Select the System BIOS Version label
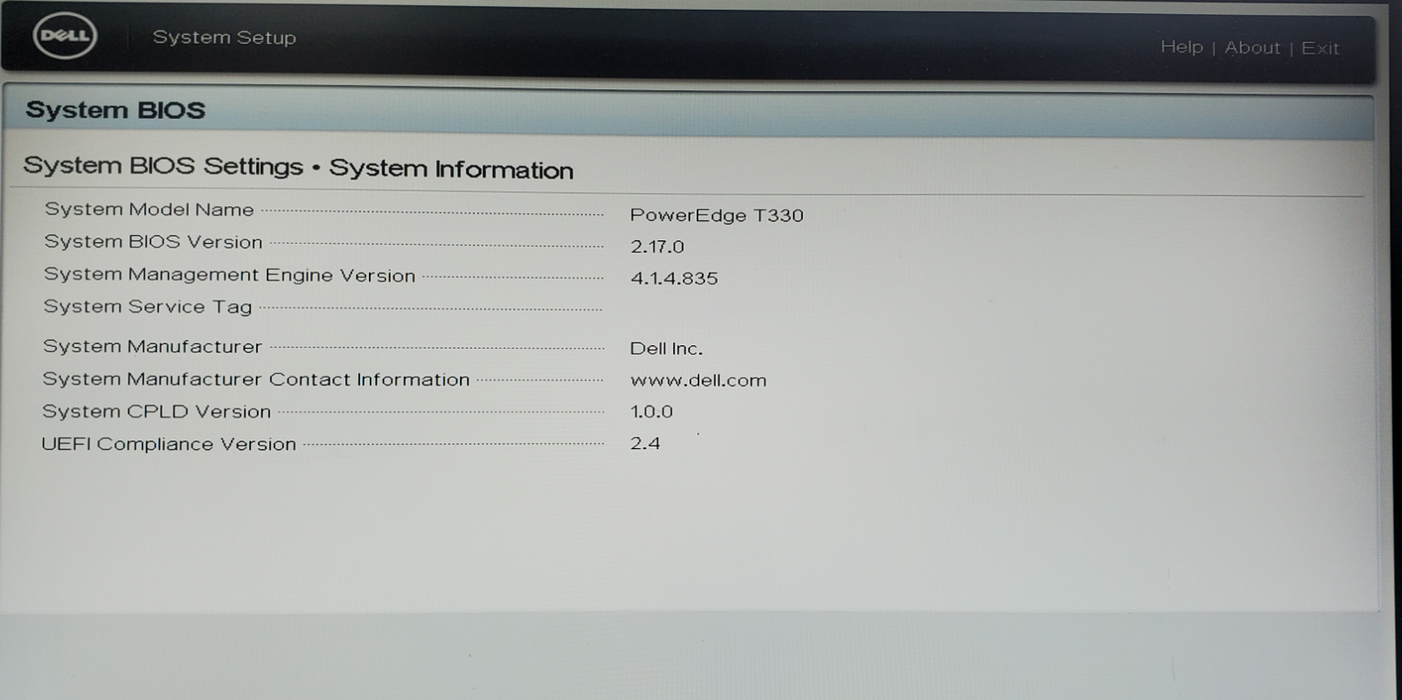Screen dimensions: 1402x700 click(x=153, y=242)
